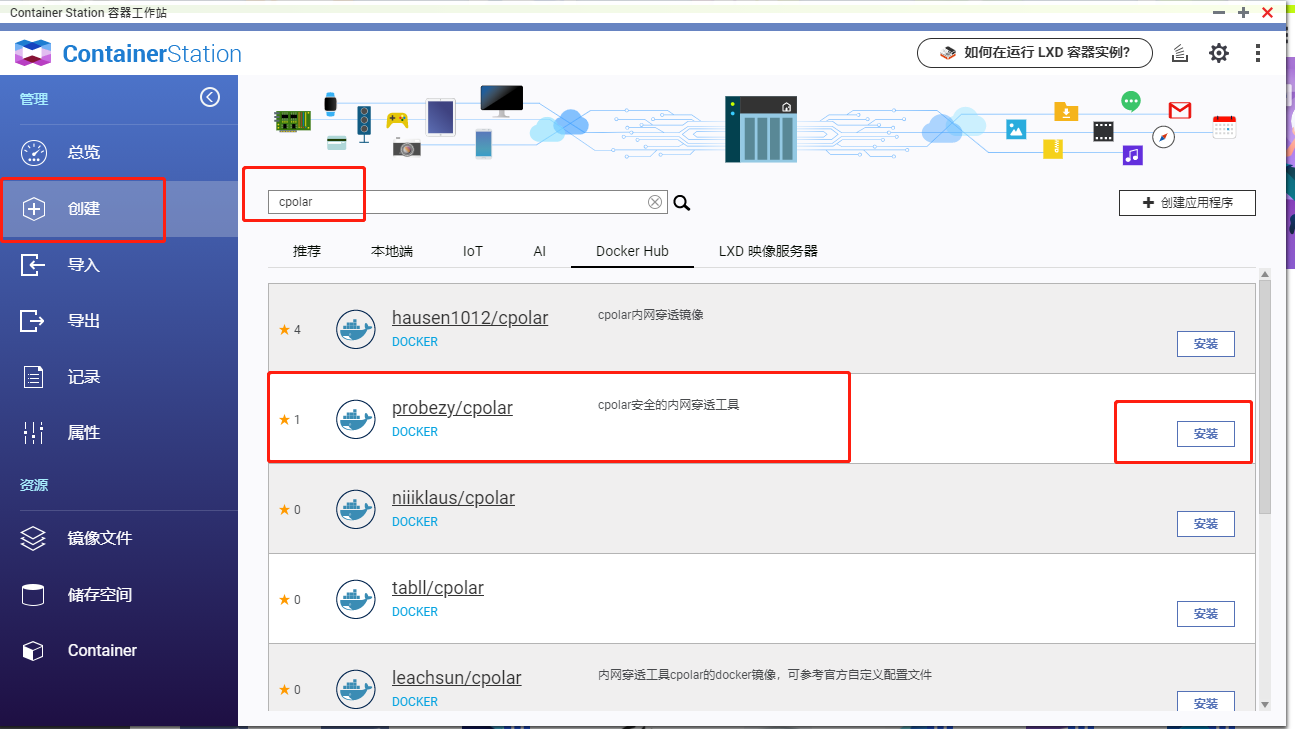Click Docker whale icon for probezy/cpolar
The image size is (1295, 729).
point(355,419)
